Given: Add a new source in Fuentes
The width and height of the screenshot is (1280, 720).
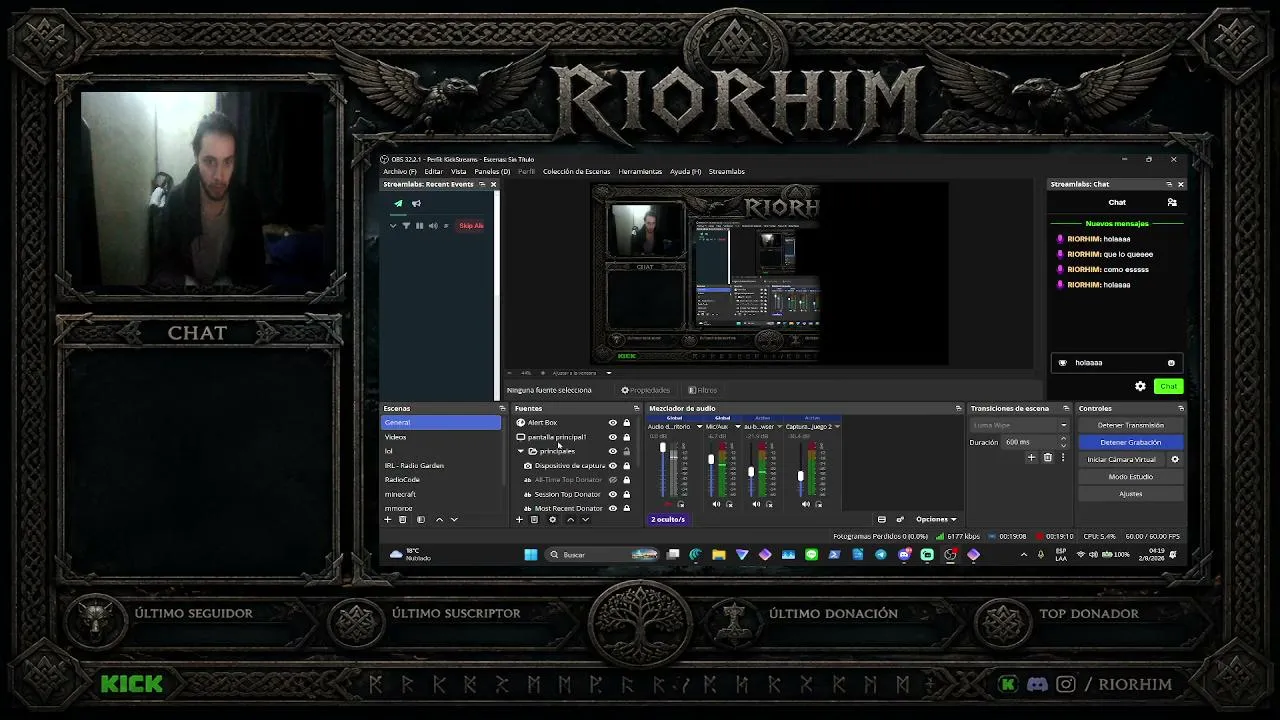Looking at the screenshot, I should click(519, 520).
